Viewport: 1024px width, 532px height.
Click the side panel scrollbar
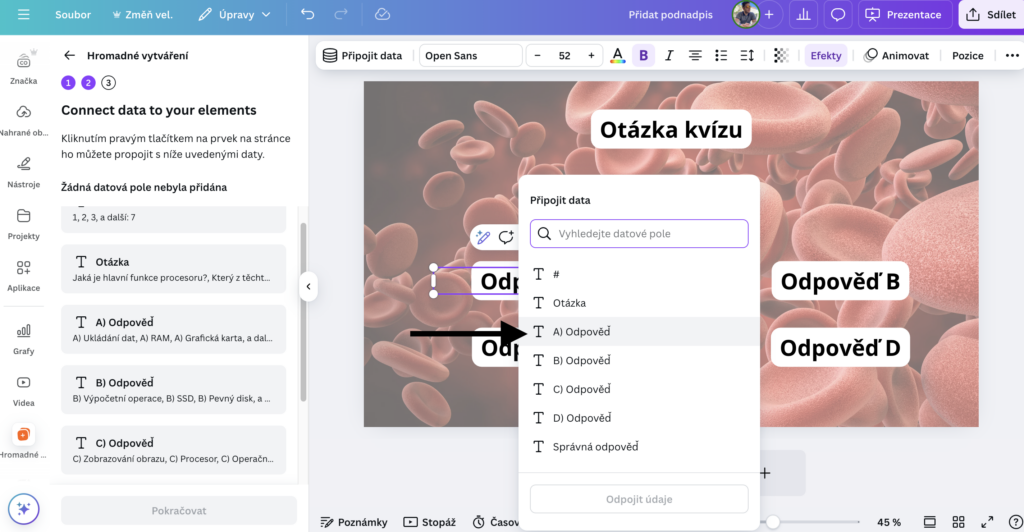coord(303,312)
